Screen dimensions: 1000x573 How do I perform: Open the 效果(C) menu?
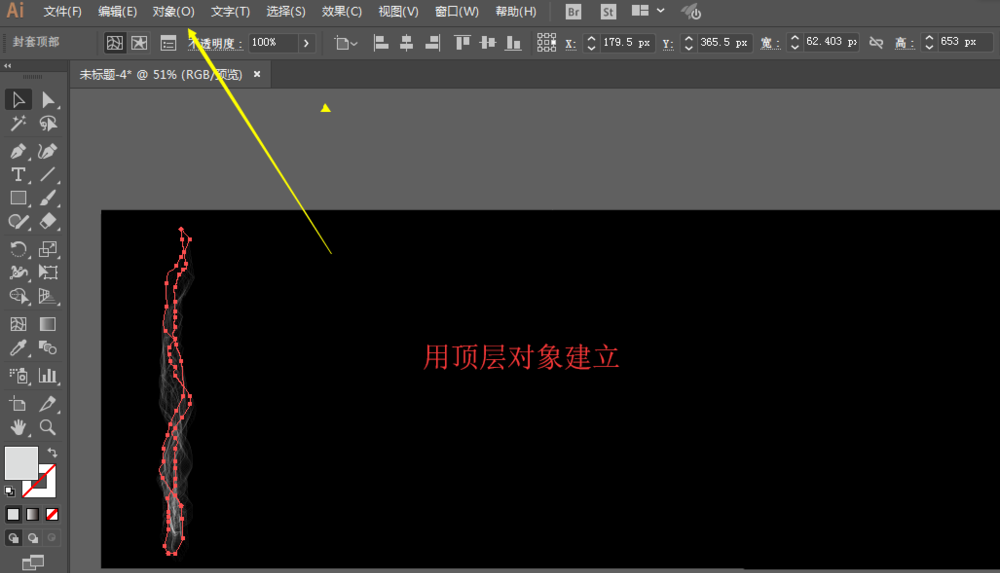(342, 11)
